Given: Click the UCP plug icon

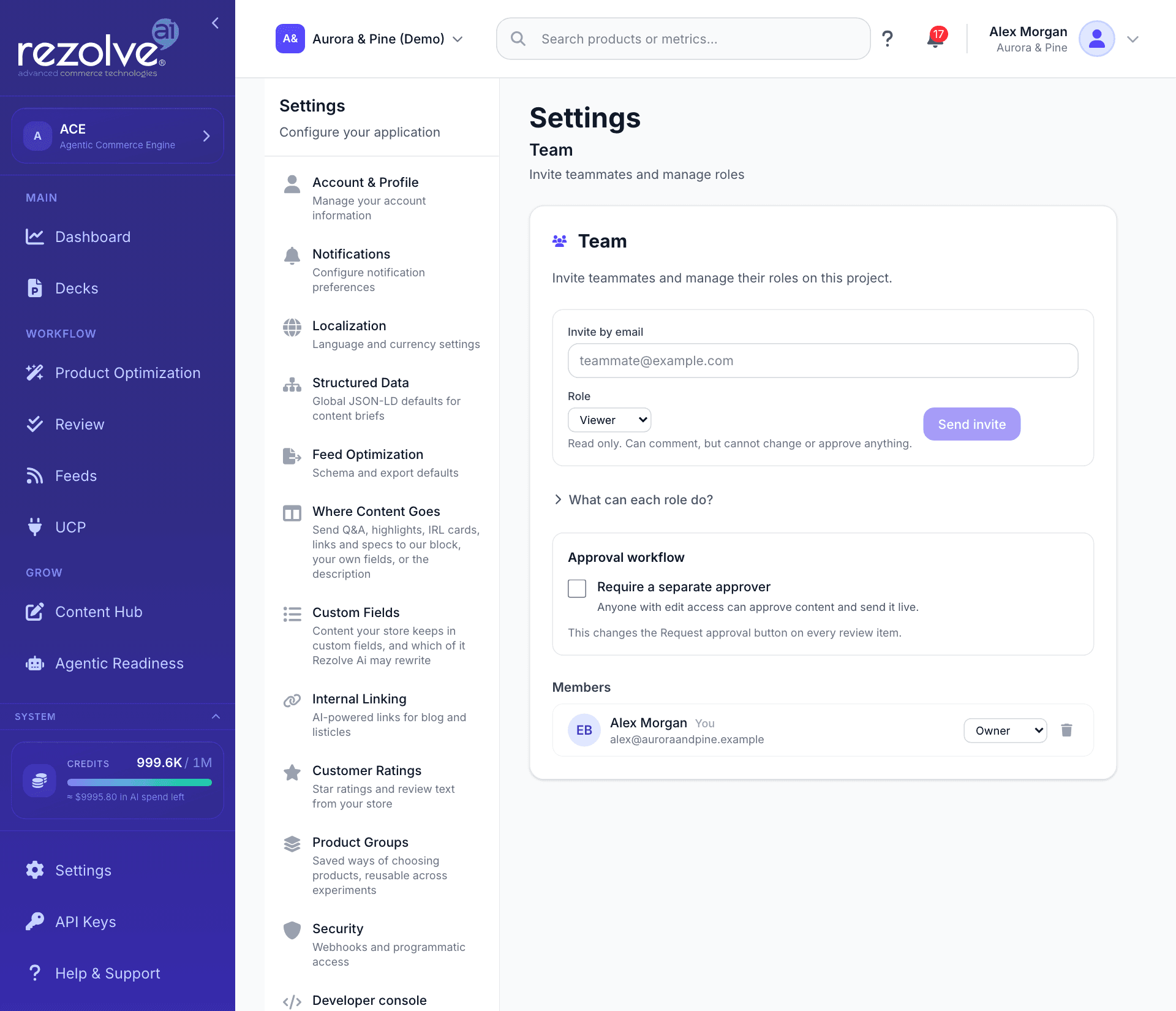Looking at the screenshot, I should click(35, 527).
